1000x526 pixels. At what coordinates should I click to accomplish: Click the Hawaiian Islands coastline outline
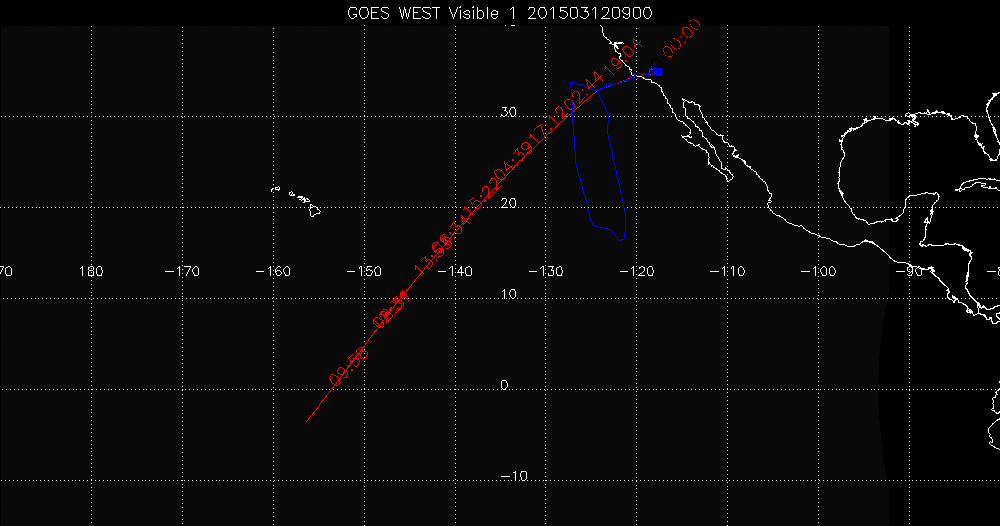296,201
